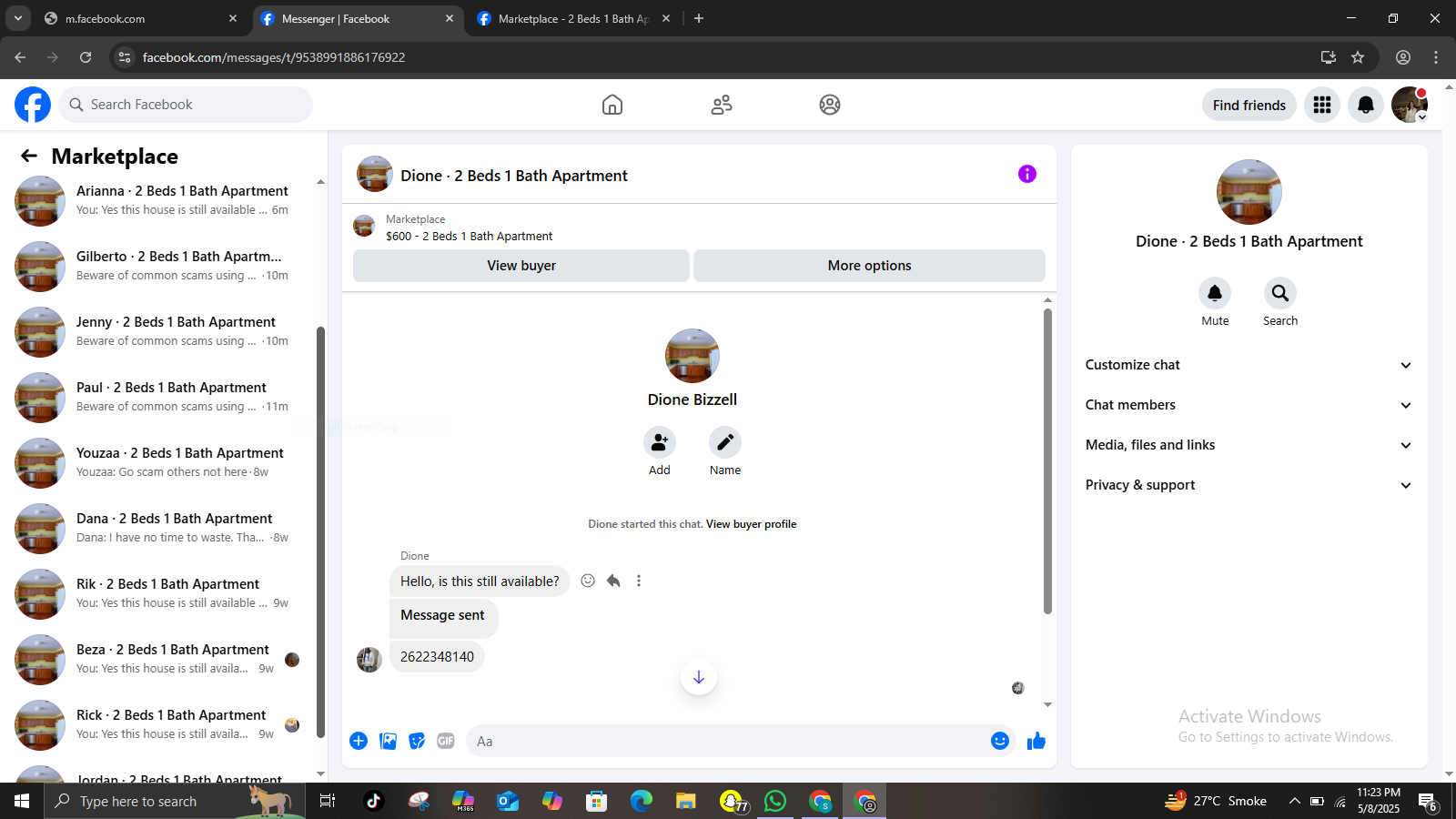Open more actions with the composer plus icon

pyautogui.click(x=359, y=741)
